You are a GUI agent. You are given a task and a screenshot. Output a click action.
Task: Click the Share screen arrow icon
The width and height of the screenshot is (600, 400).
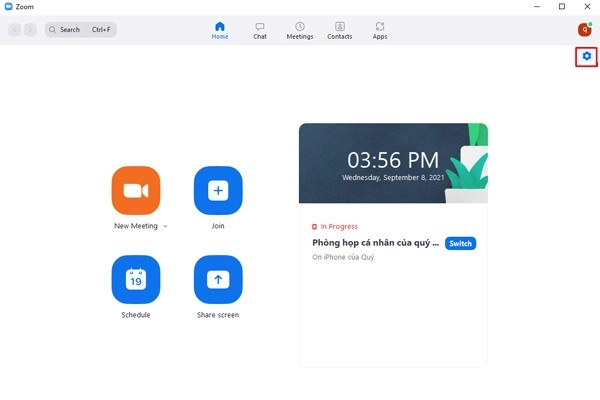[x=218, y=280]
